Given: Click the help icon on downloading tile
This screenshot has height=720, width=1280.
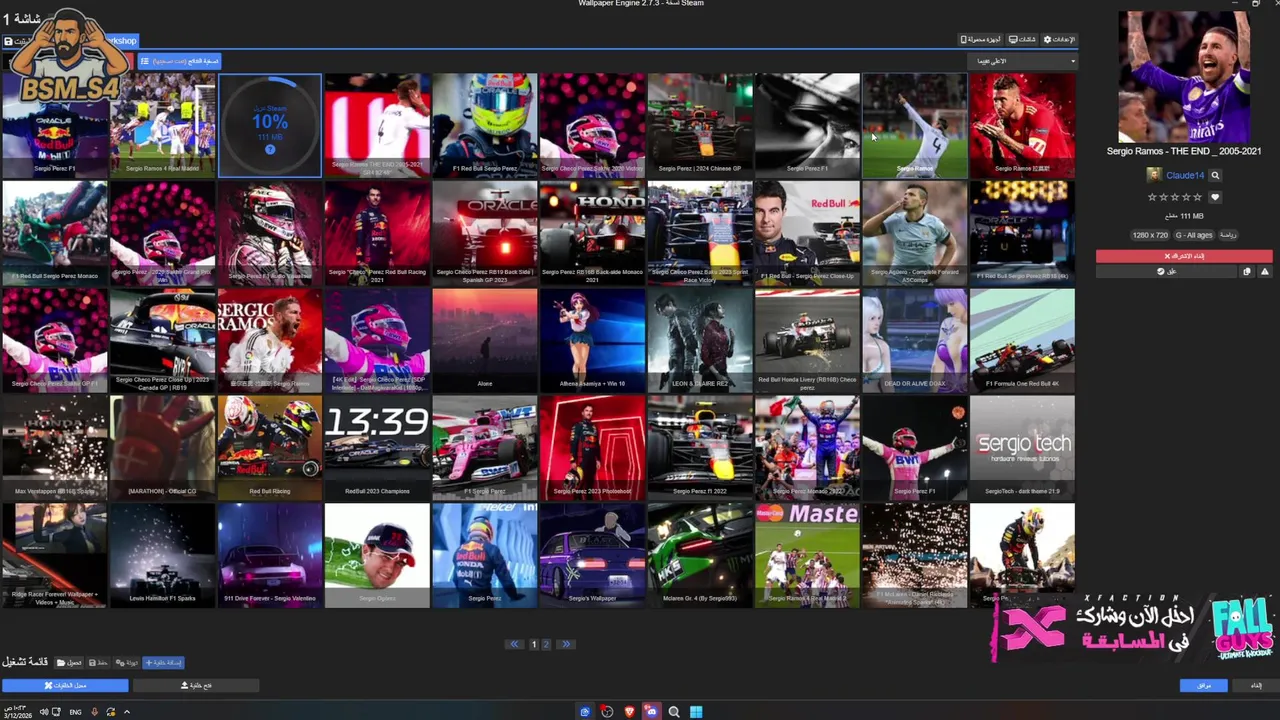Looking at the screenshot, I should pos(269,149).
